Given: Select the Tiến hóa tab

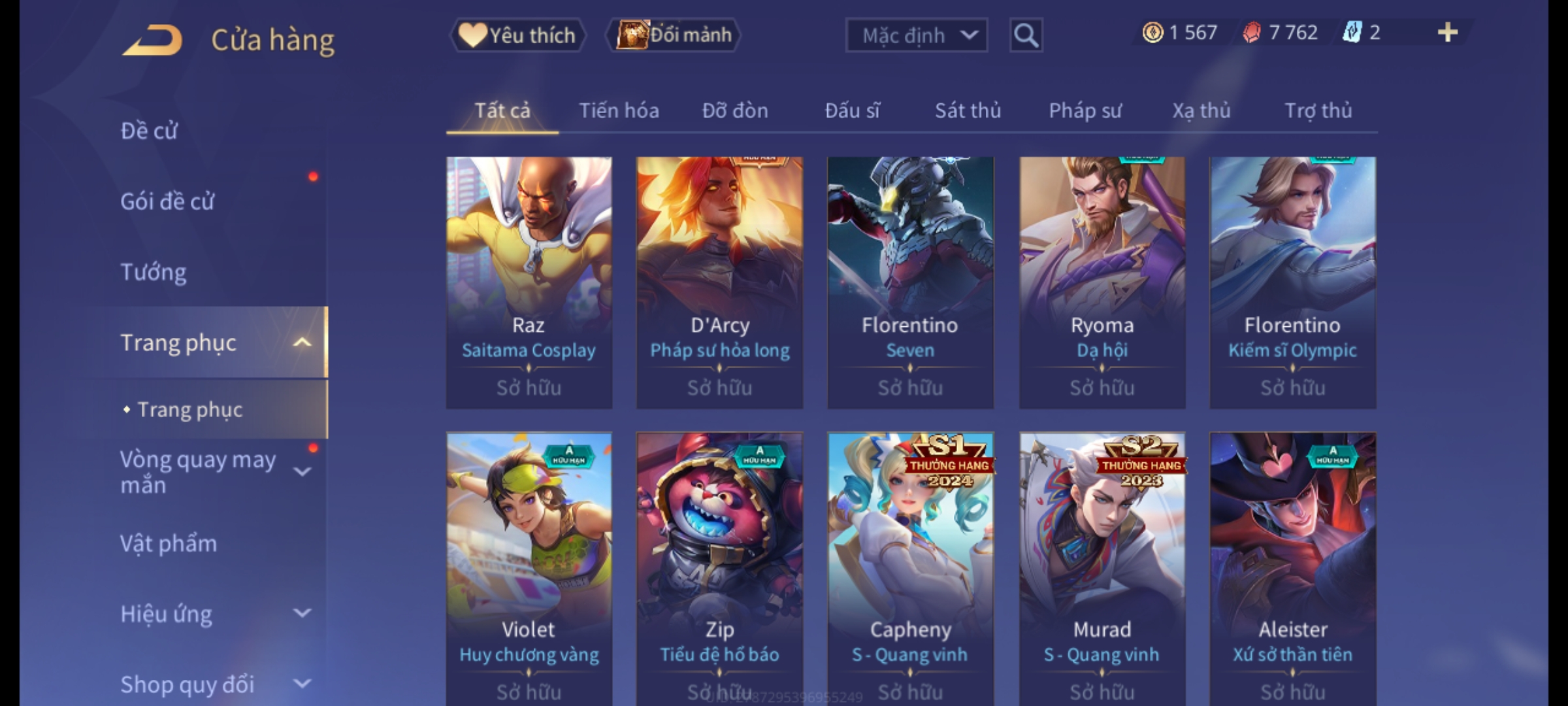Looking at the screenshot, I should tap(619, 110).
